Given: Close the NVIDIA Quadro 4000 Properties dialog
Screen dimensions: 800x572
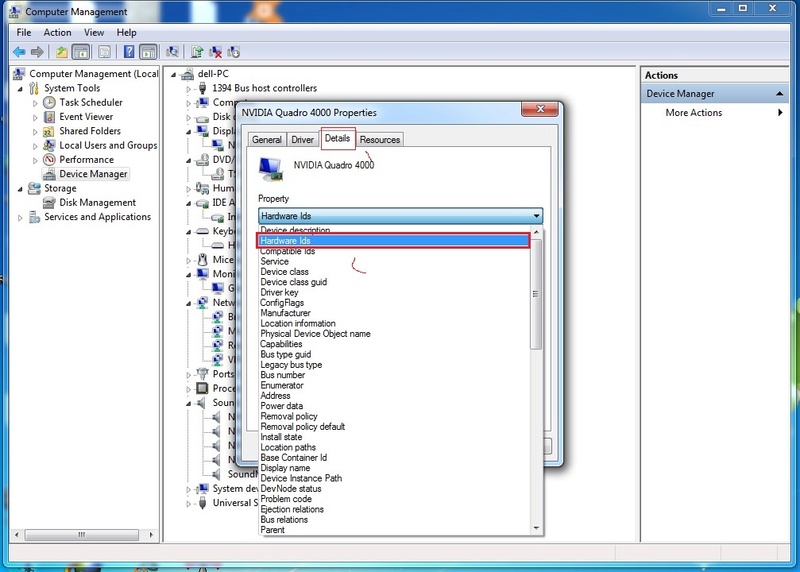Looking at the screenshot, I should (540, 109).
